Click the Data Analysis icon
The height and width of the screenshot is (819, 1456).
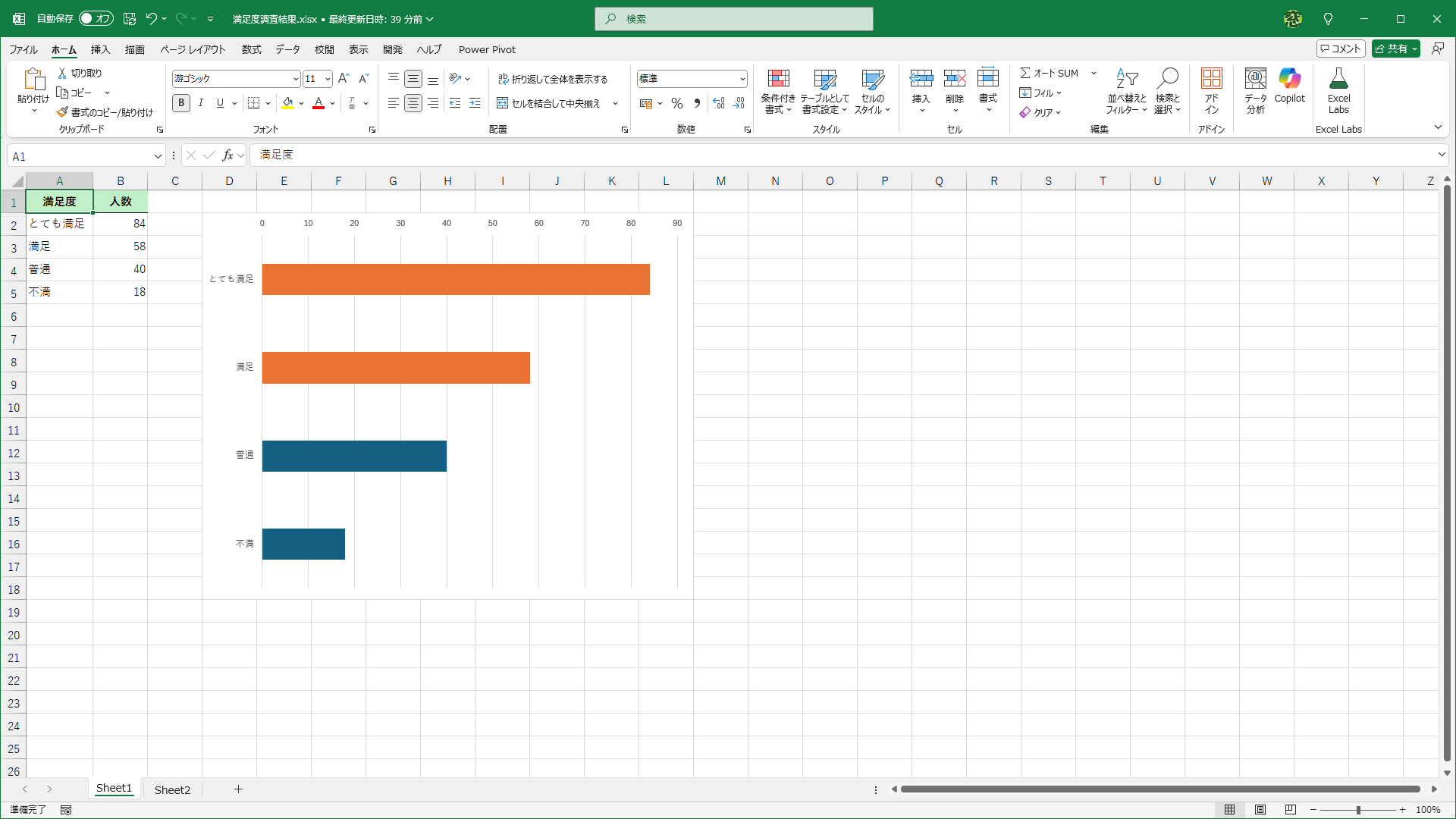1255,79
